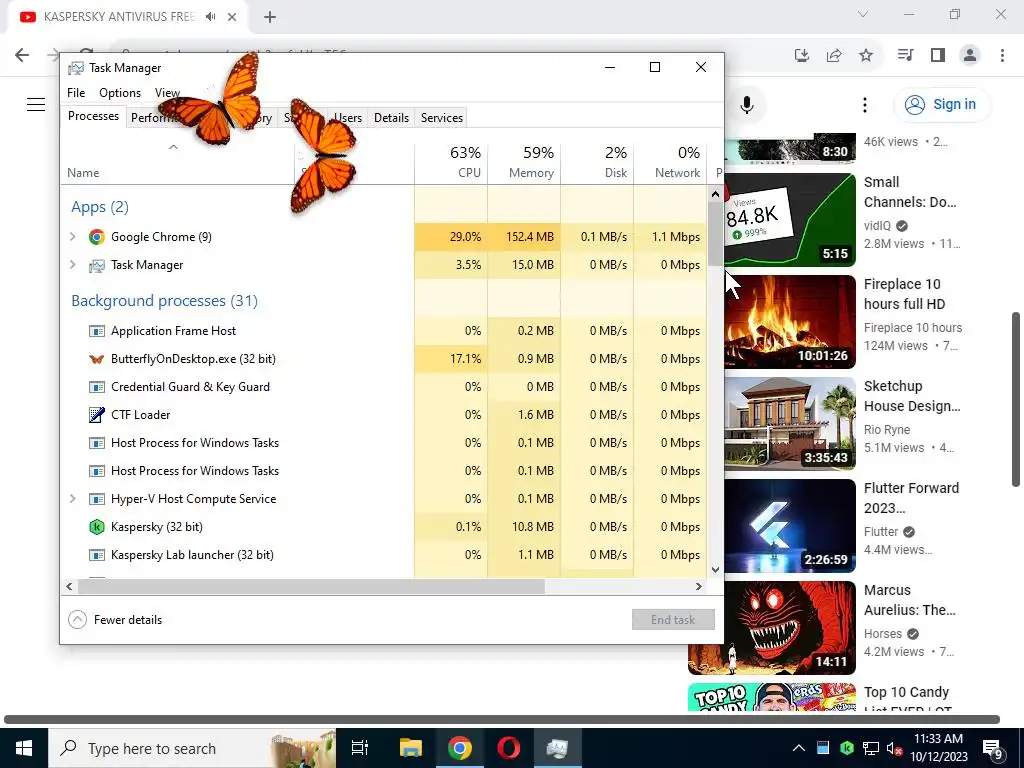This screenshot has height=768, width=1024.
Task: Click the Opera browser taskbar icon
Action: [509, 748]
